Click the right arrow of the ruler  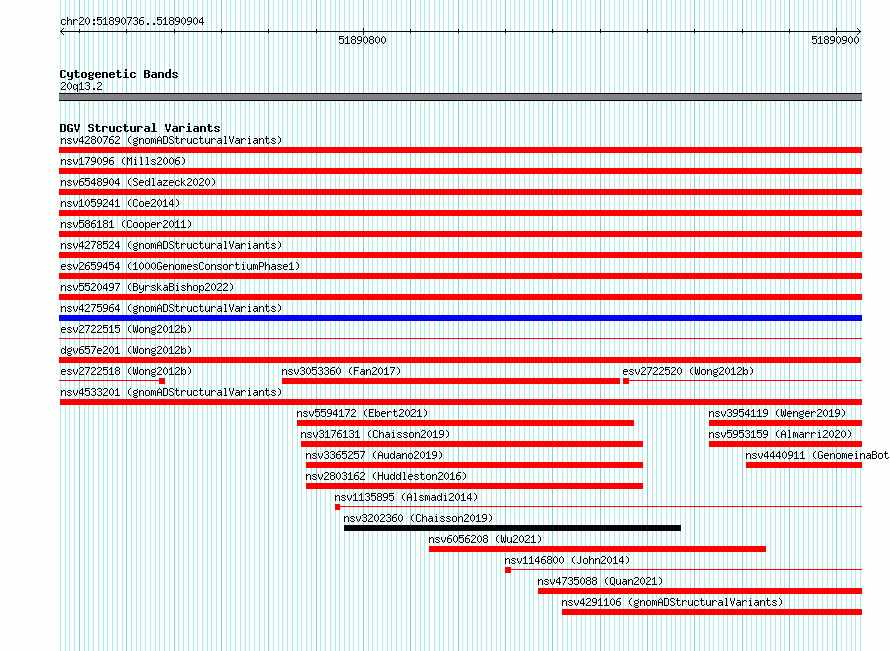pos(859,32)
